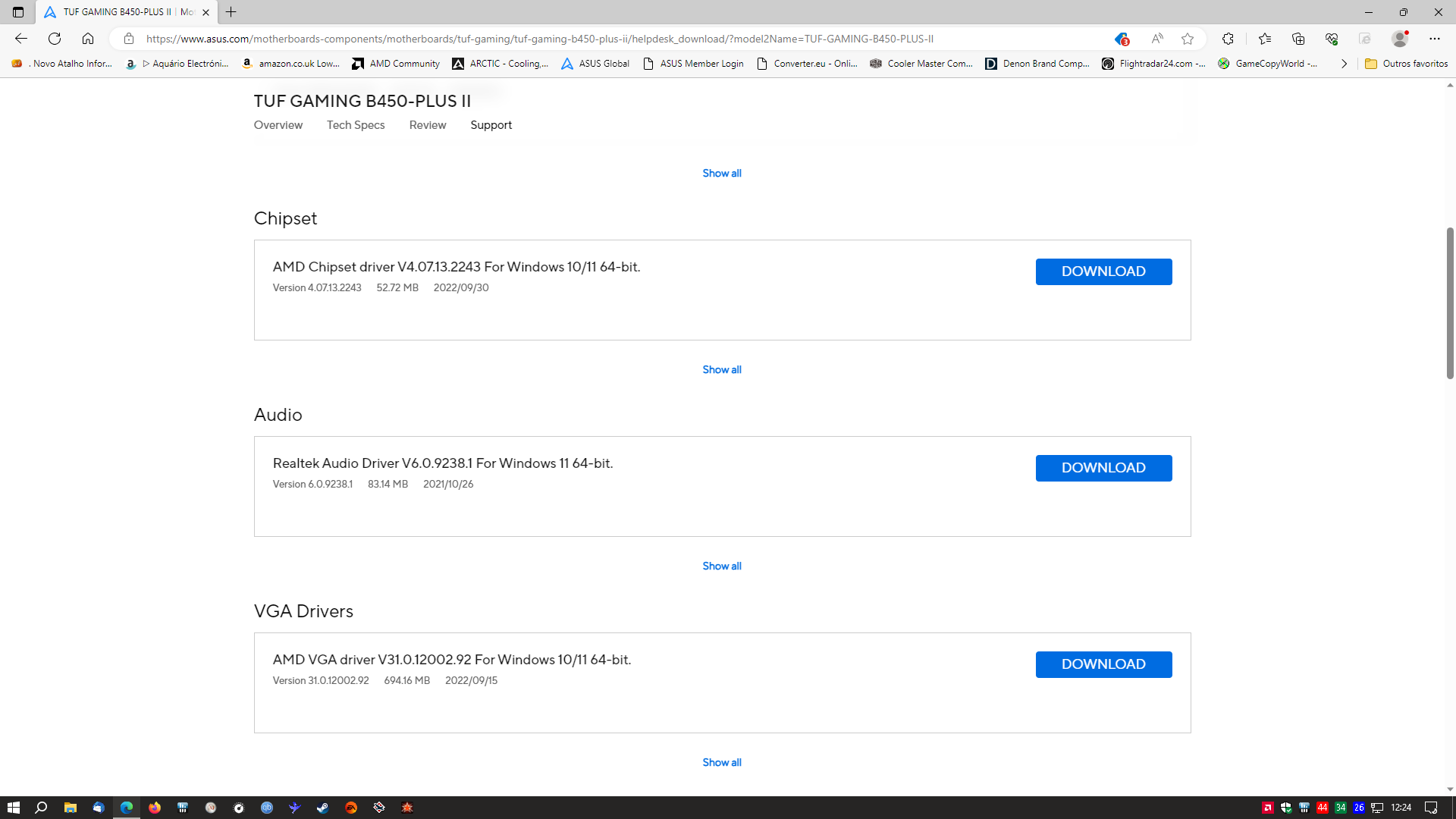Open the Aquário Electróni... bookmark
The image size is (1456, 819).
coord(177,64)
